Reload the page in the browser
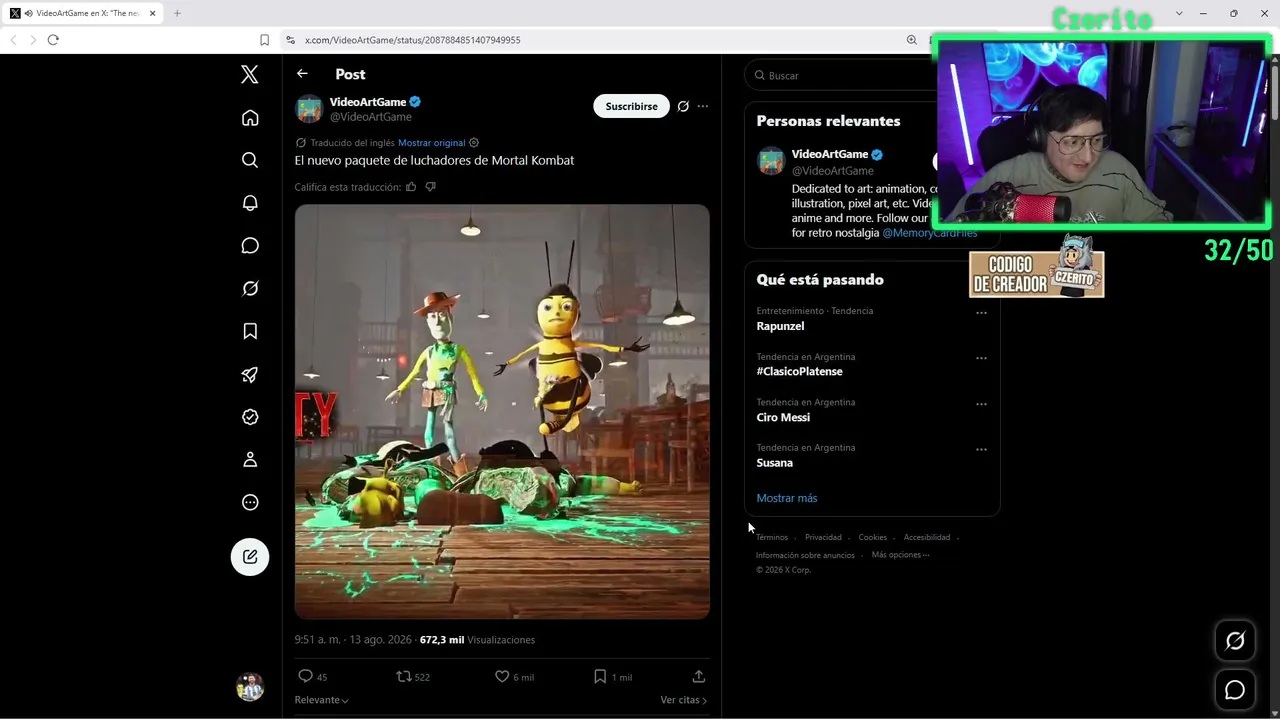This screenshot has height=720, width=1280. pos(53,40)
